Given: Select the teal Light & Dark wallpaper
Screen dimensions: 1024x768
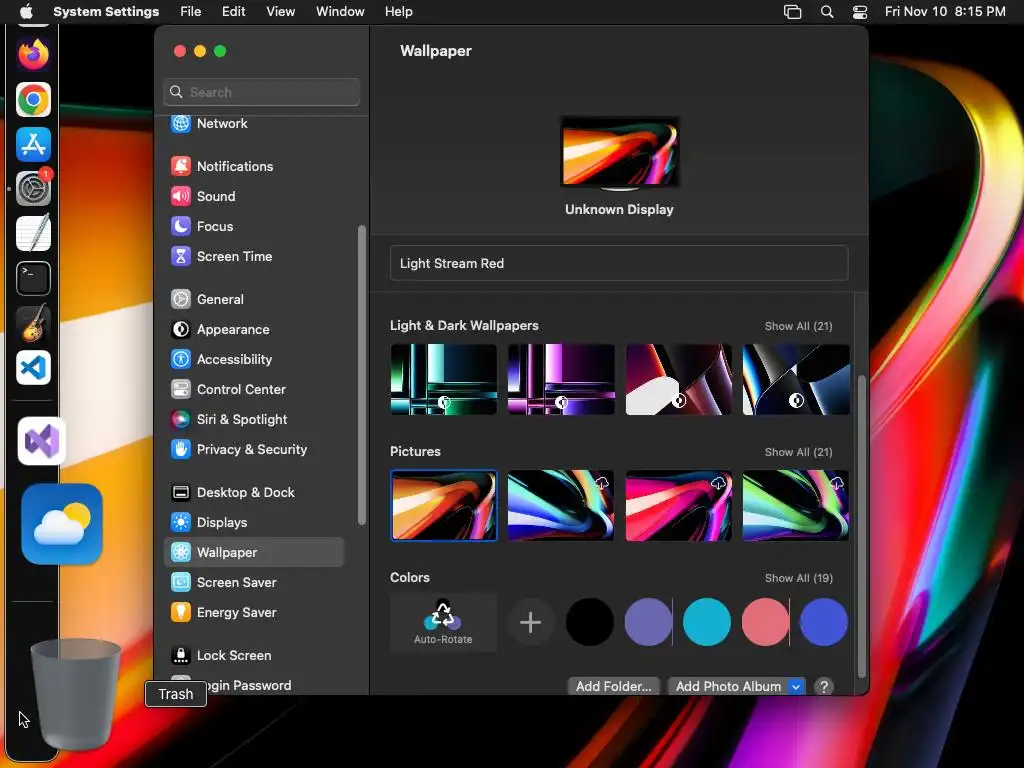Looking at the screenshot, I should (443, 379).
